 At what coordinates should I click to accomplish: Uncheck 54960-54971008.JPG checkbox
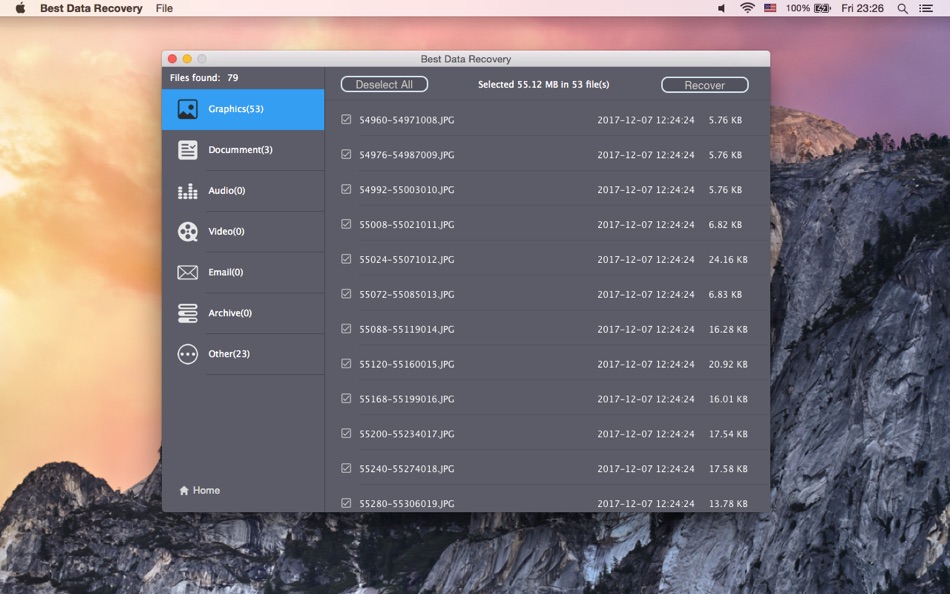point(346,119)
